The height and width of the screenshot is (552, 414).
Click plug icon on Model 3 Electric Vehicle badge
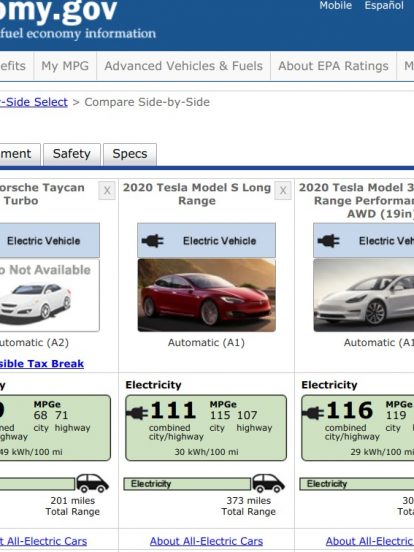point(328,241)
